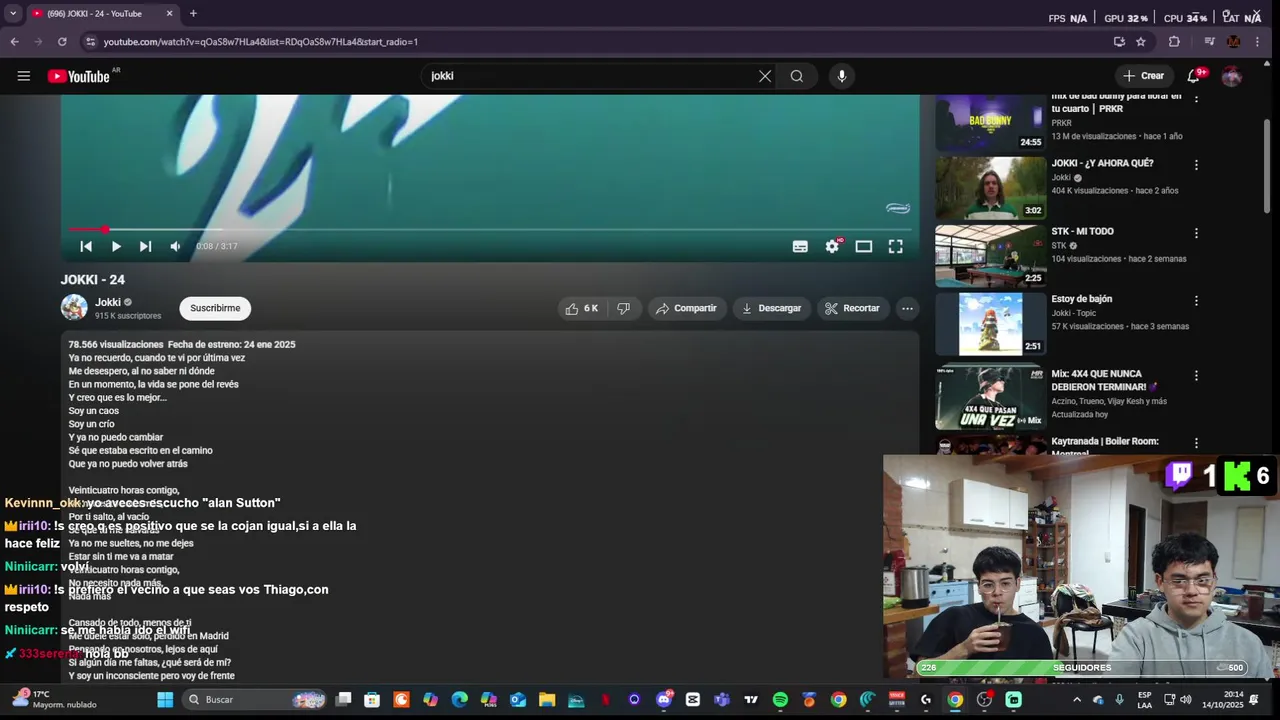Click the Descargar button

pos(771,308)
